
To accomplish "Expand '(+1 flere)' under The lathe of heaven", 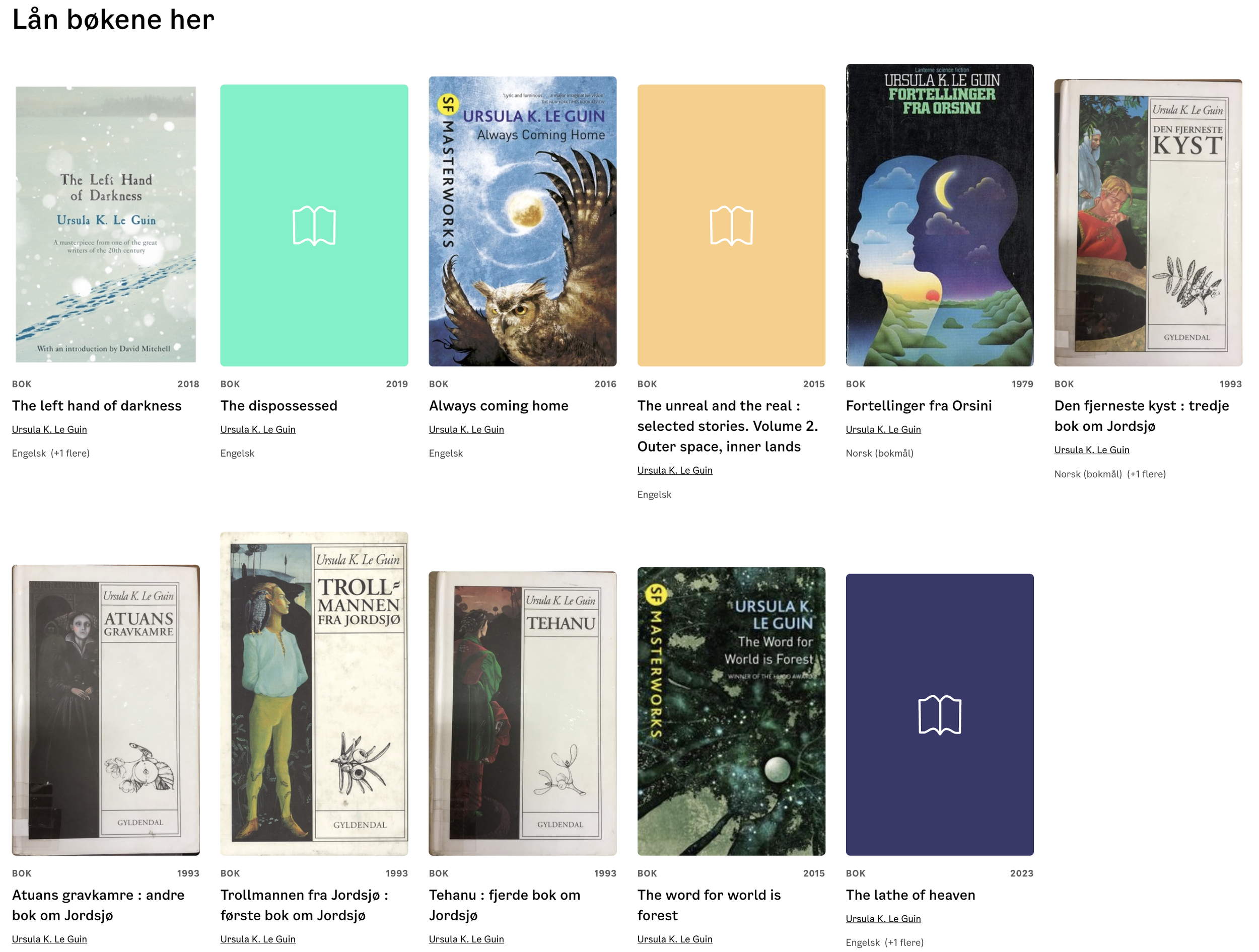I will tap(904, 942).
